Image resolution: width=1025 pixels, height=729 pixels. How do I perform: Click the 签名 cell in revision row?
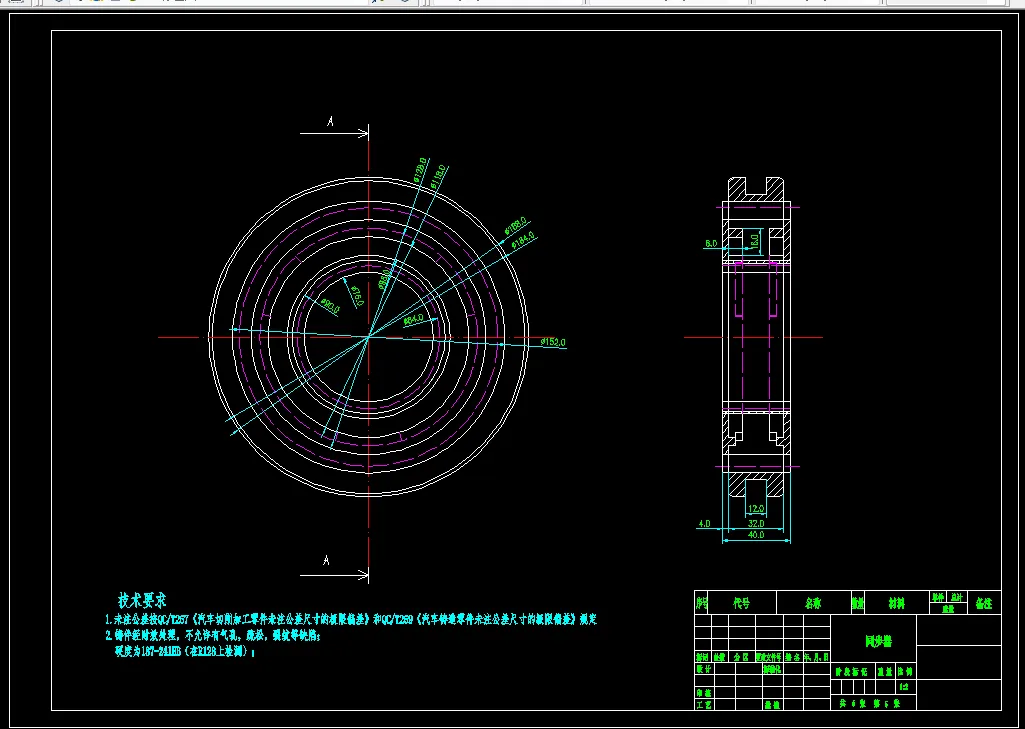[x=792, y=656]
